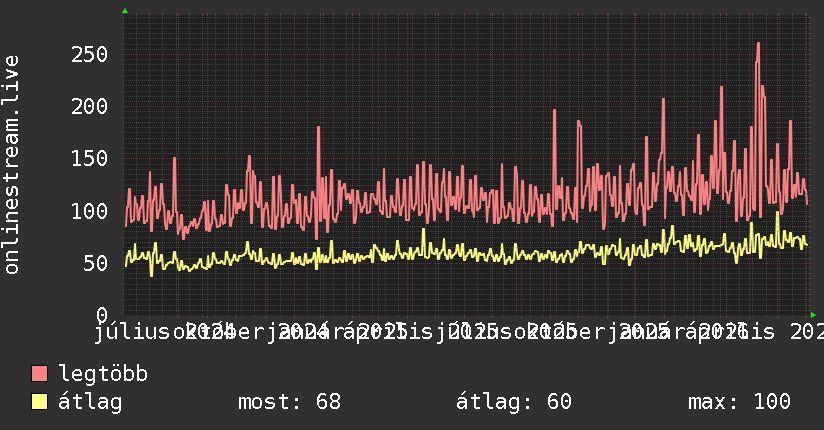Click the yellow átlag legend swatch
Viewport: 824px width, 430px height.
39,401
